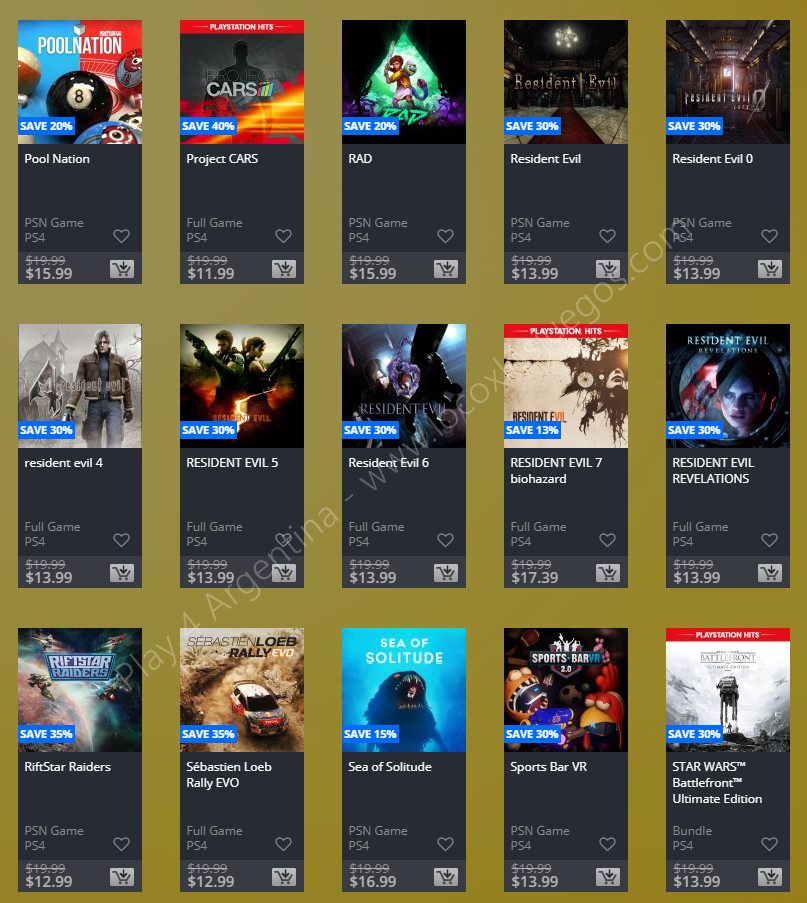Add Star Wars Battlefront to cart
Image resolution: width=807 pixels, height=903 pixels.
(770, 877)
